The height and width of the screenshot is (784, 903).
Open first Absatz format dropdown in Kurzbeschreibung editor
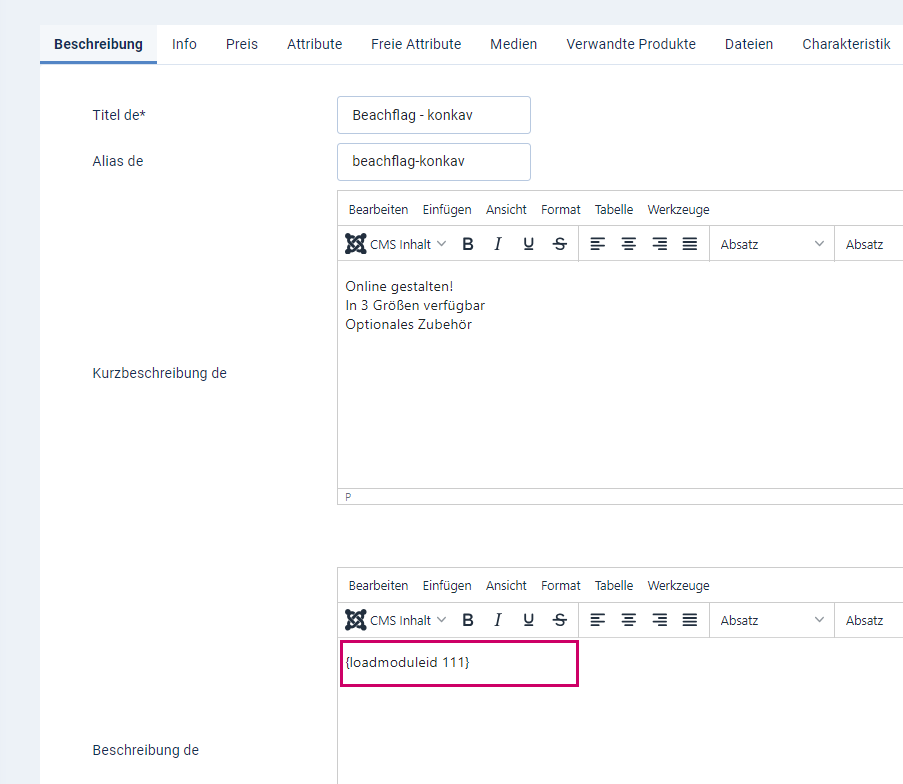pyautogui.click(x=772, y=244)
